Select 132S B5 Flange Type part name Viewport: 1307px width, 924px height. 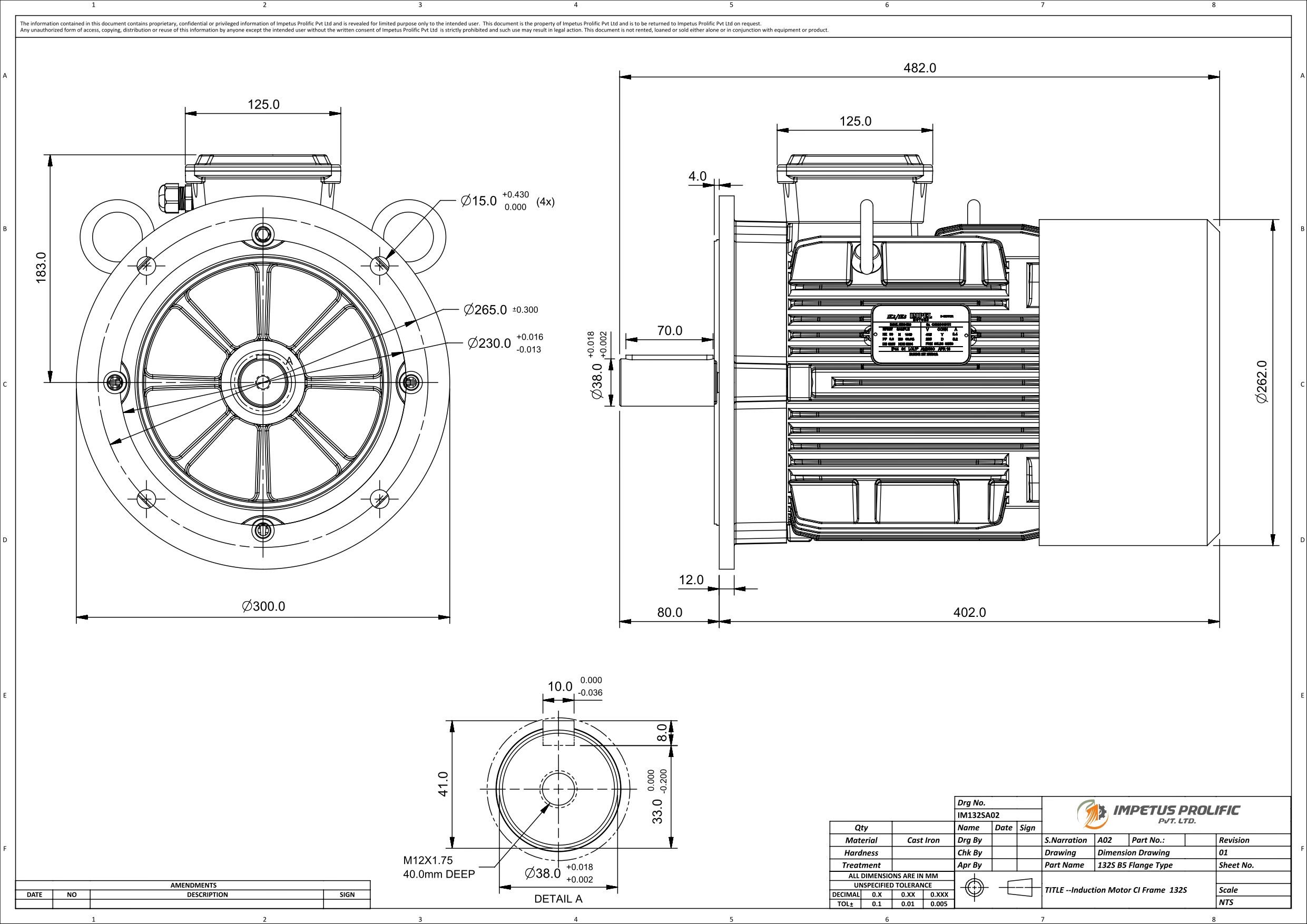click(1135, 865)
